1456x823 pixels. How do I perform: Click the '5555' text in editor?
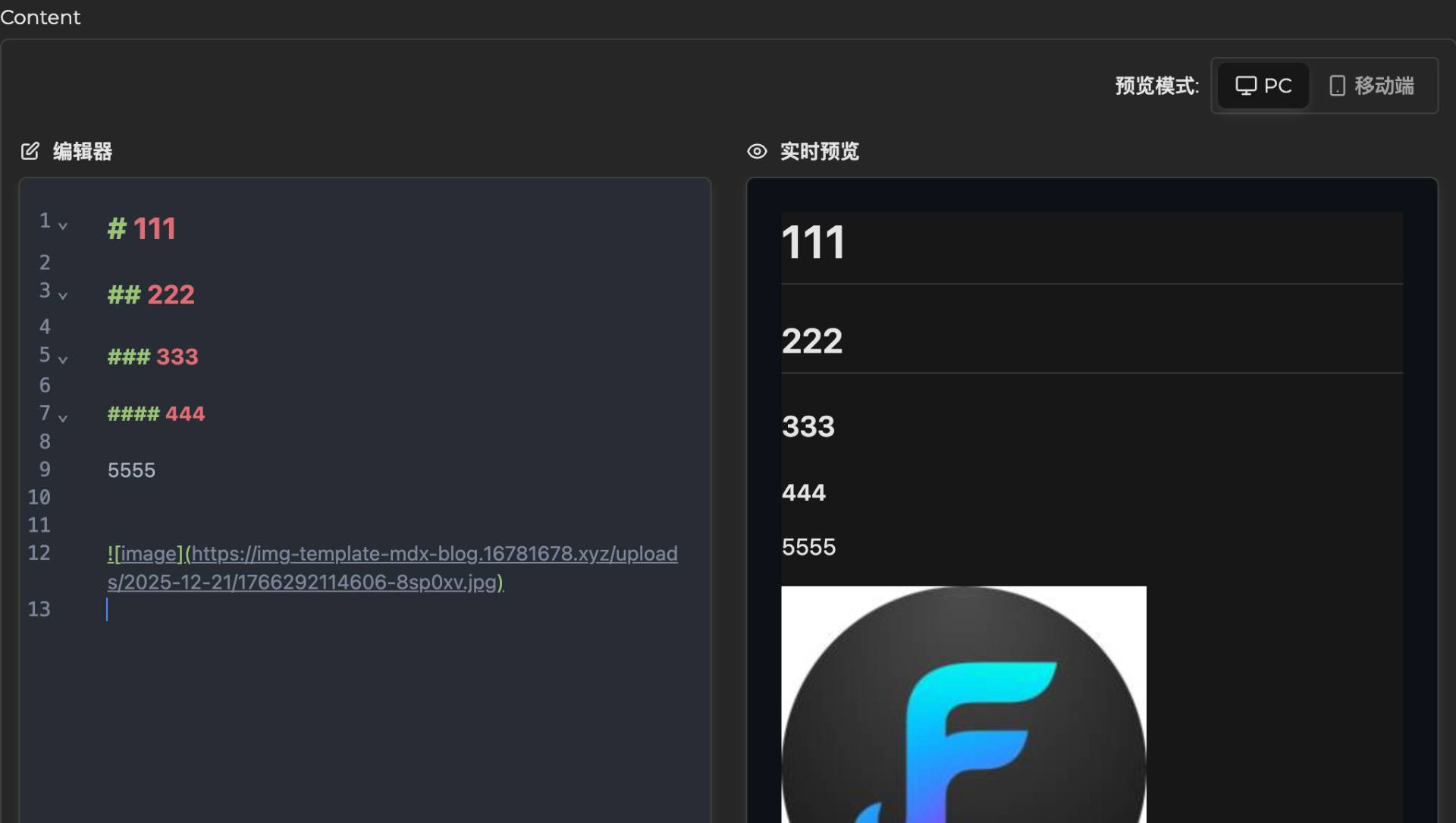[x=131, y=470]
